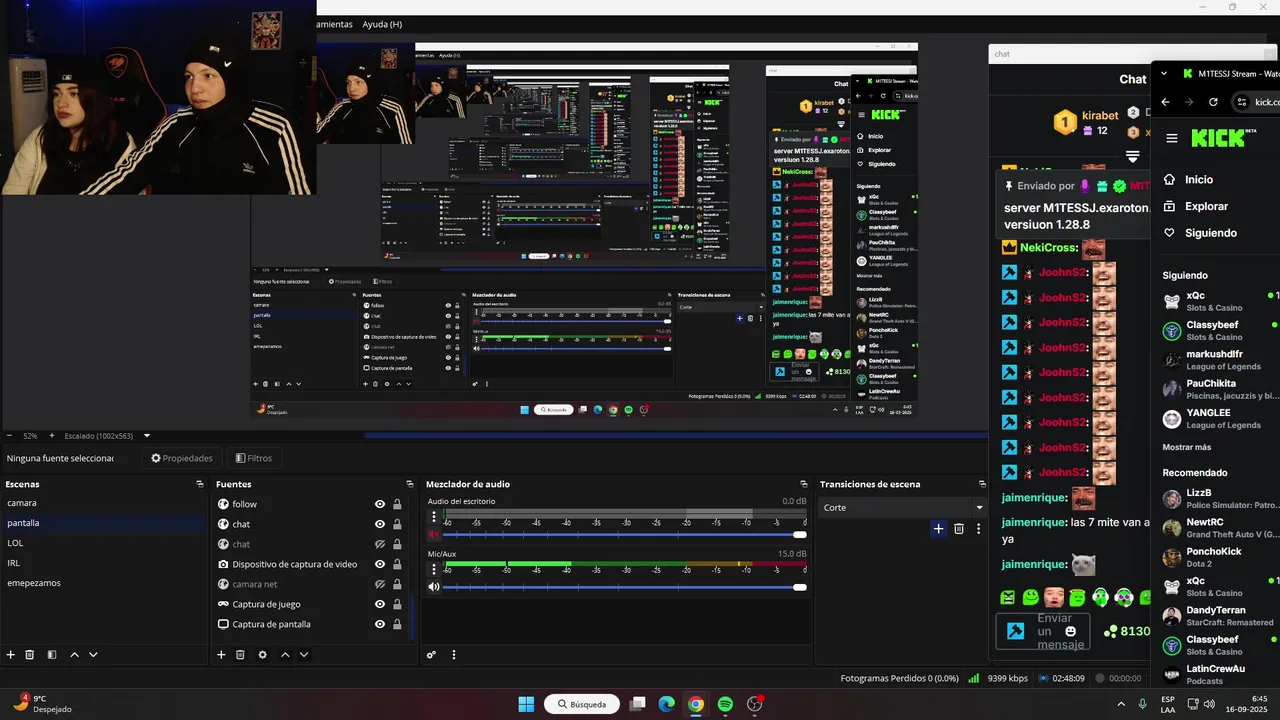Open the Corte transition dropdown

(x=902, y=507)
